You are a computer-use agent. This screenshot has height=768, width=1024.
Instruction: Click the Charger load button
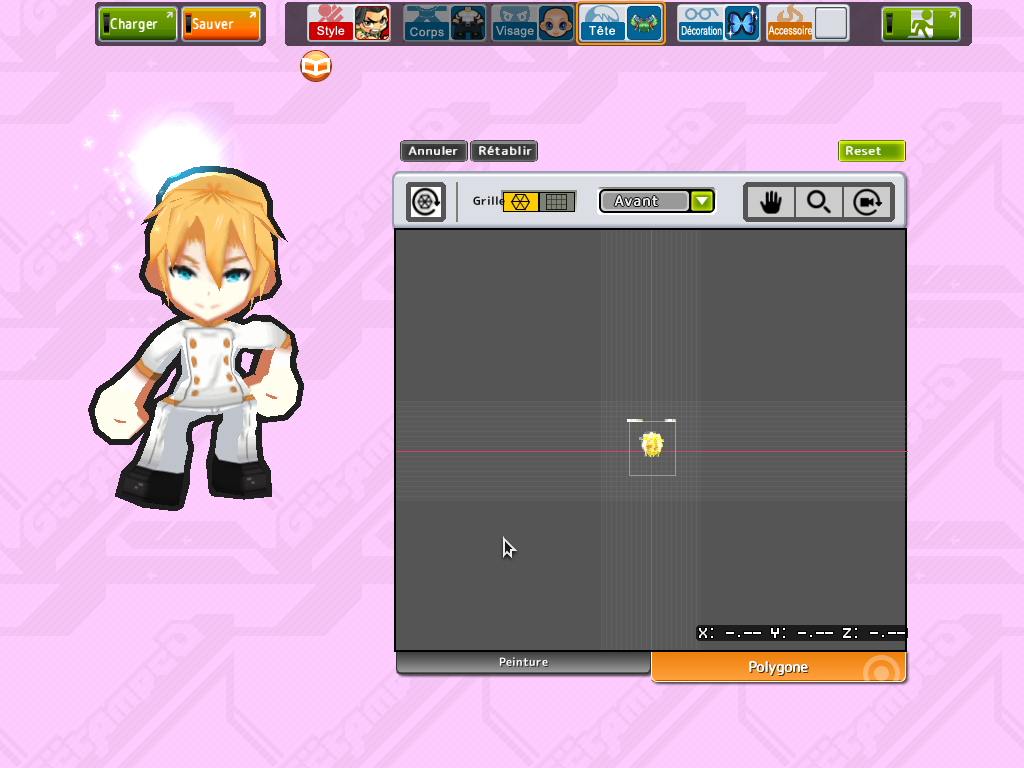pyautogui.click(x=138, y=24)
